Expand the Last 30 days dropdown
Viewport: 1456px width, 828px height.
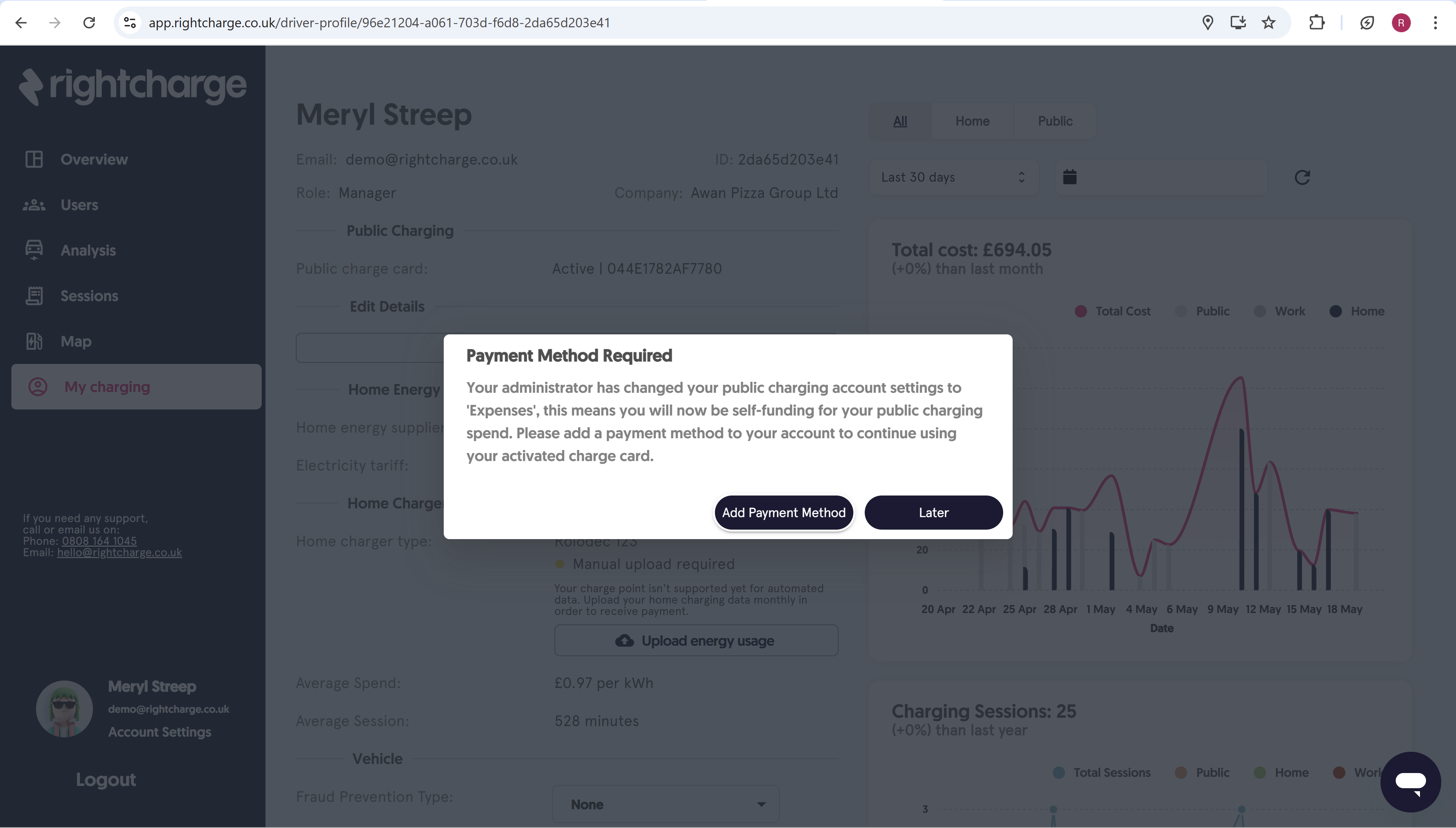(954, 177)
